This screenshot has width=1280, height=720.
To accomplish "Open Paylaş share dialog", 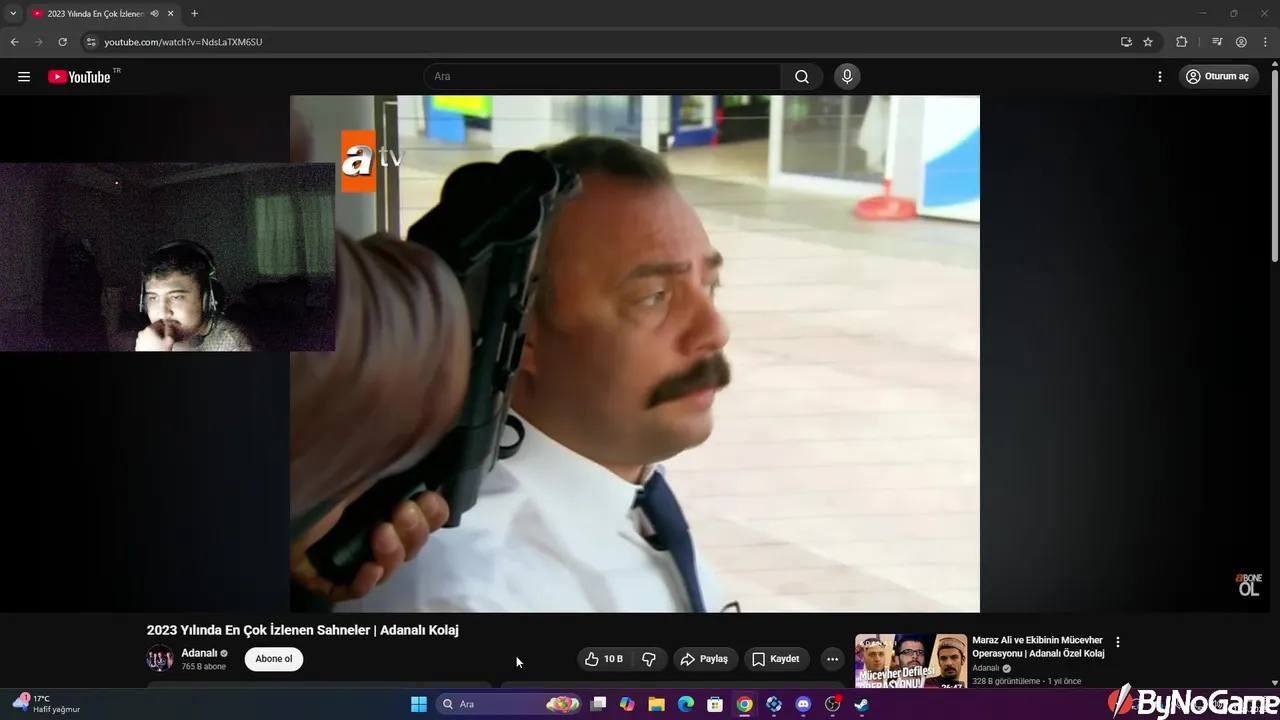I will [704, 659].
